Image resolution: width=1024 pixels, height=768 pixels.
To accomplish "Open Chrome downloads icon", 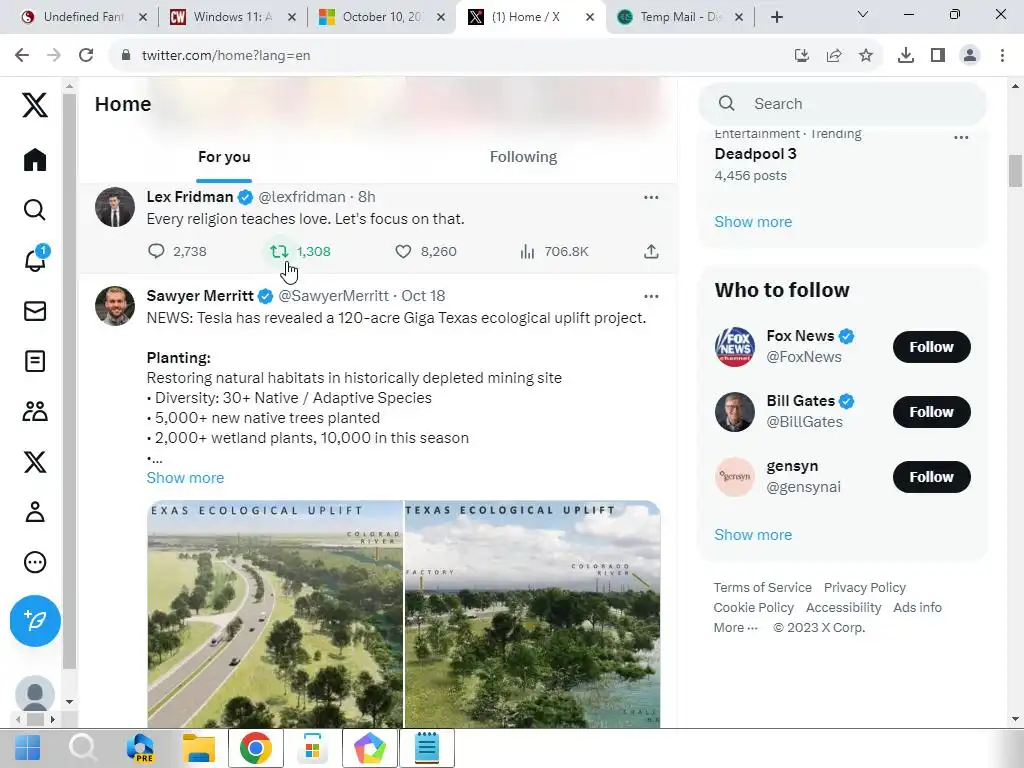I will click(906, 56).
